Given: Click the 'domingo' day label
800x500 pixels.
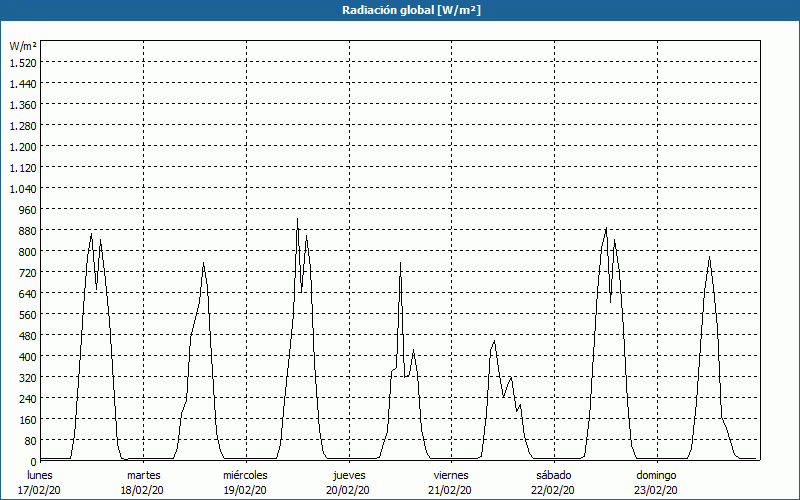Looking at the screenshot, I should tap(656, 475).
